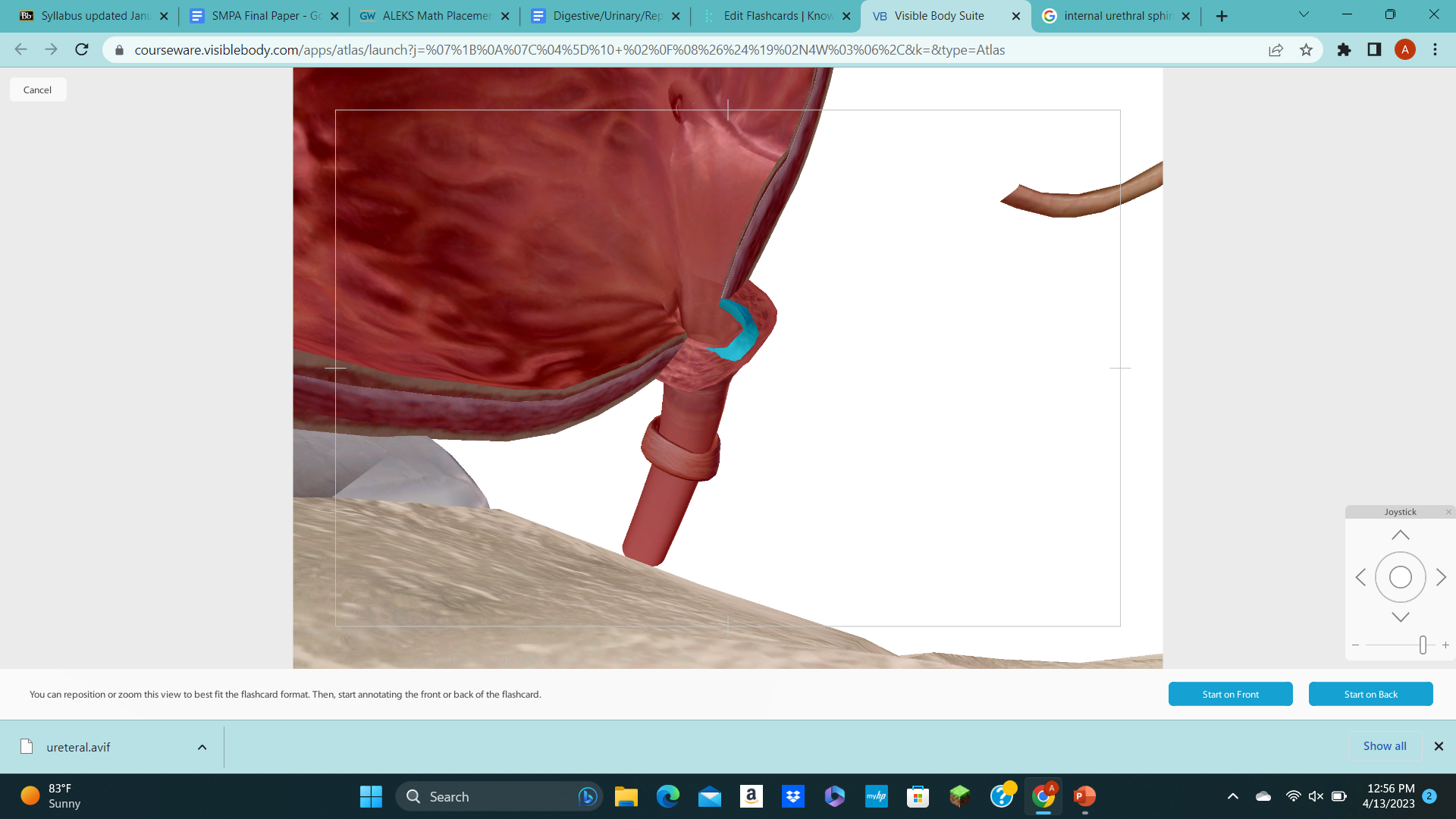
Task: Click Show all in the downloads bar
Action: [x=1385, y=745]
